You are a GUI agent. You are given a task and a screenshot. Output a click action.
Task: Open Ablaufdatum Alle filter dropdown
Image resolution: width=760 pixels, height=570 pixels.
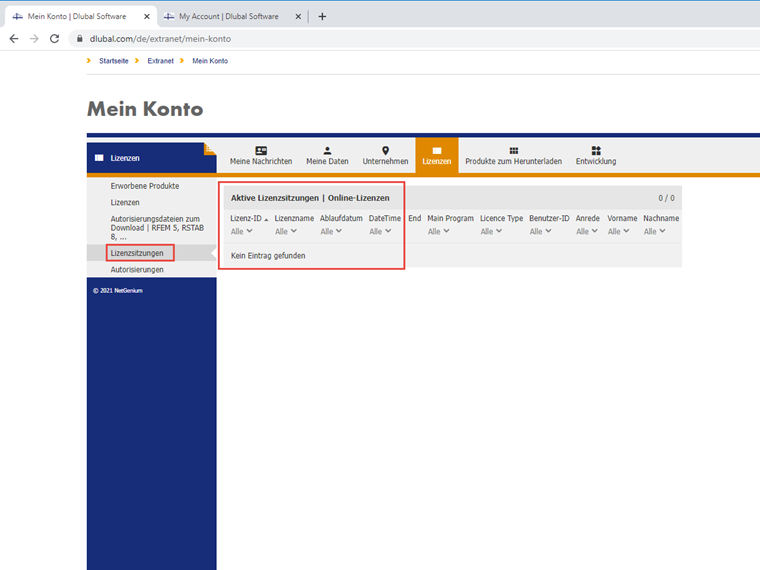[331, 232]
